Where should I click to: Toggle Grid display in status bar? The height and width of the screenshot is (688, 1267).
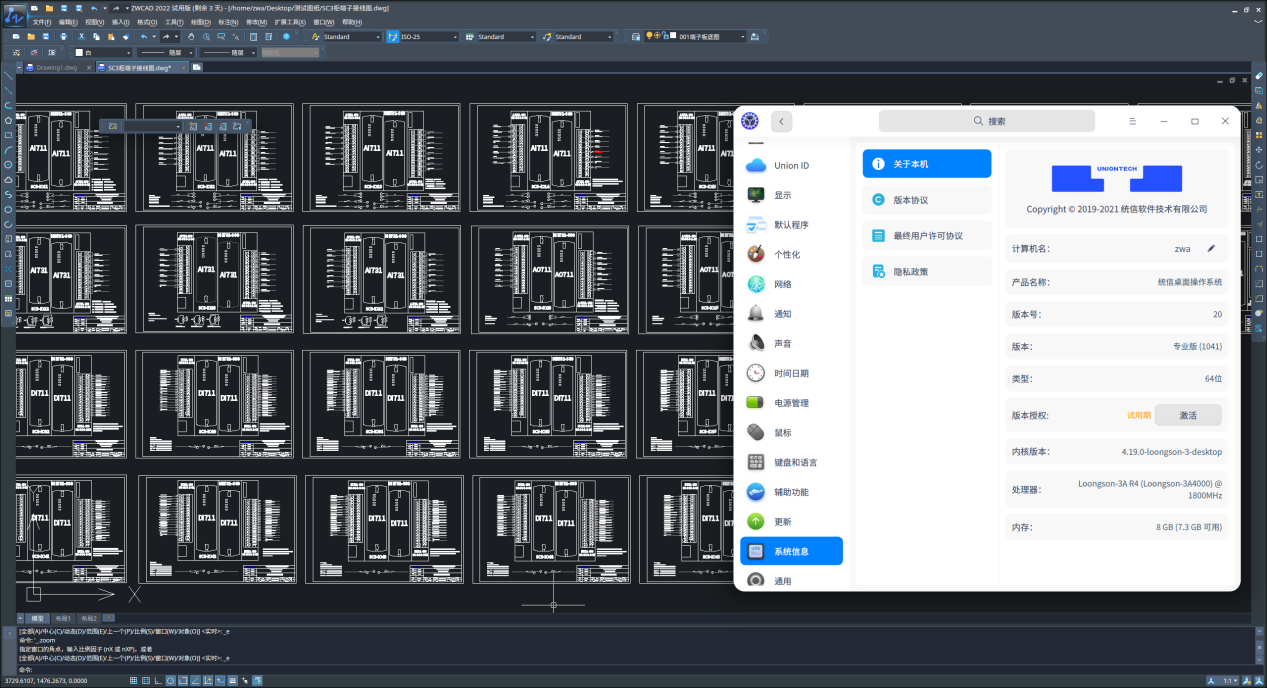[x=146, y=680]
